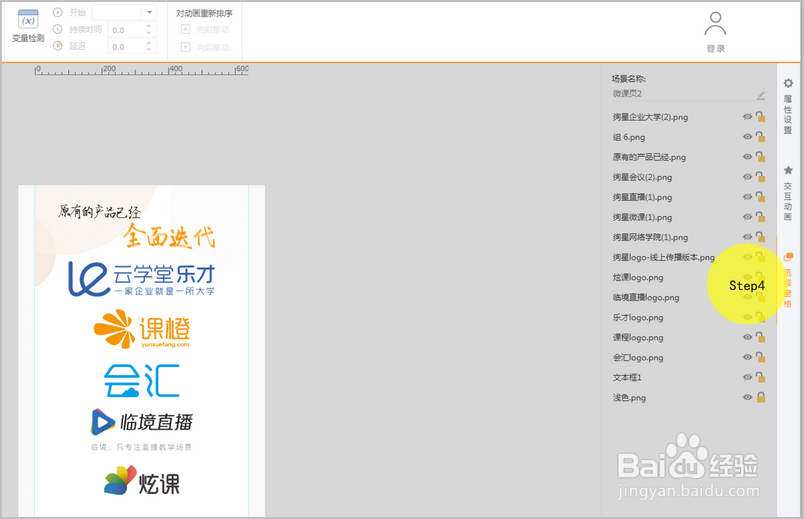Screen dimensions: 804x519
Task: Toggle visibility of 会汇logo.png layer
Action: coord(748,357)
